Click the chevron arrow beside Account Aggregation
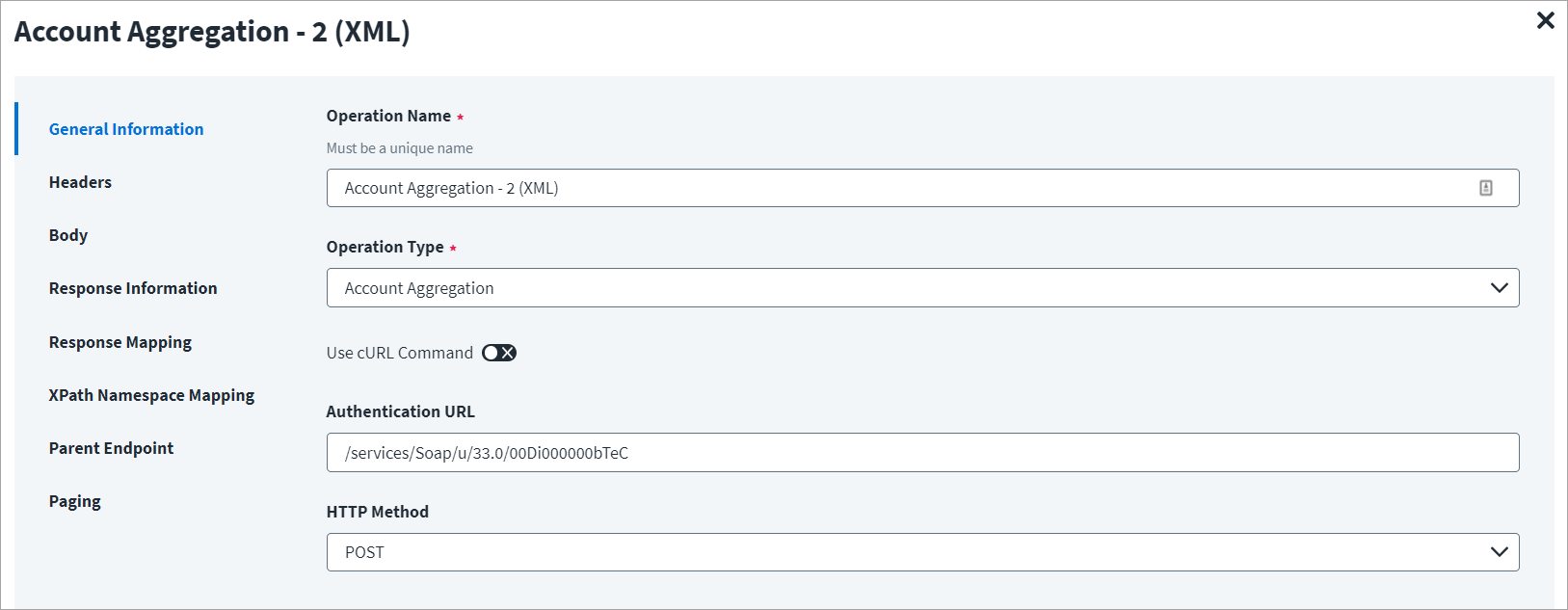The width and height of the screenshot is (1568, 610). 1499,288
